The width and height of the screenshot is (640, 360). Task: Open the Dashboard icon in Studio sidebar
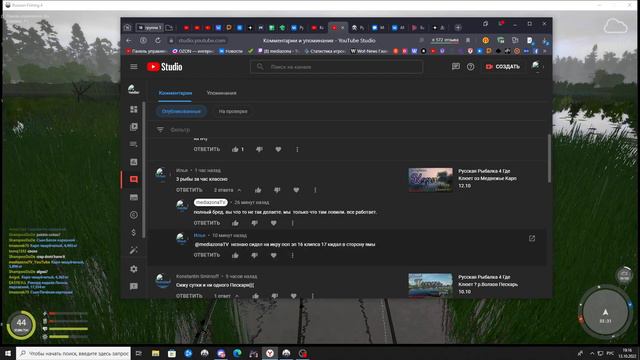click(x=133, y=109)
